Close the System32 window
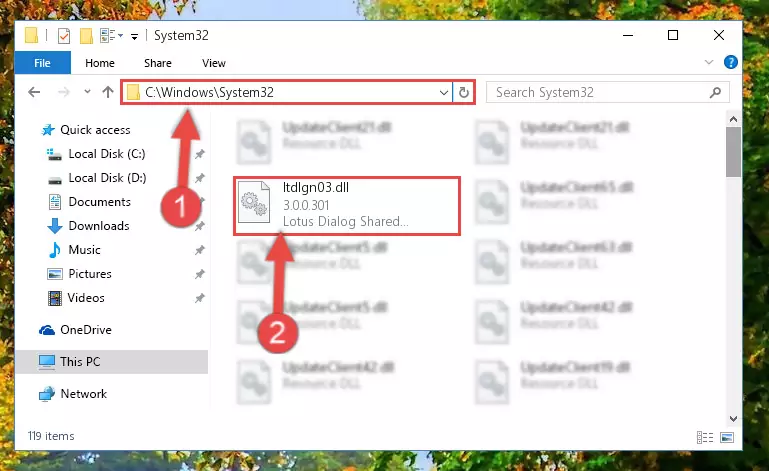This screenshot has width=769, height=471. tap(718, 35)
